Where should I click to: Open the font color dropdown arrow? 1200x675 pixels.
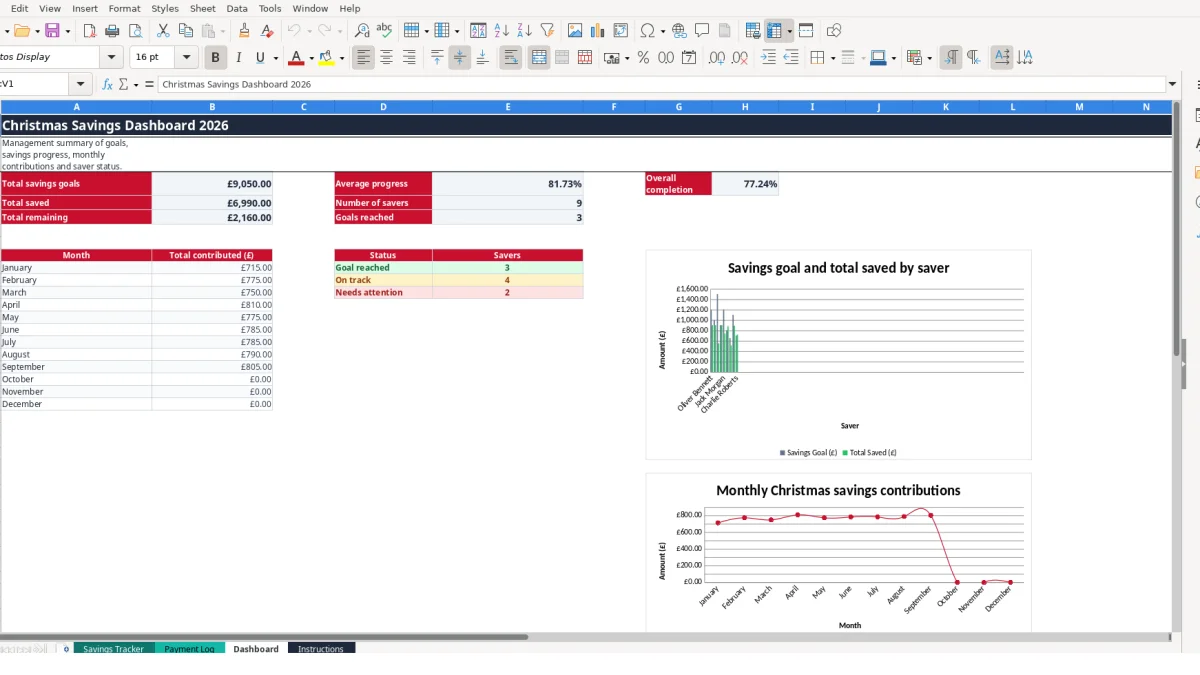[x=311, y=58]
